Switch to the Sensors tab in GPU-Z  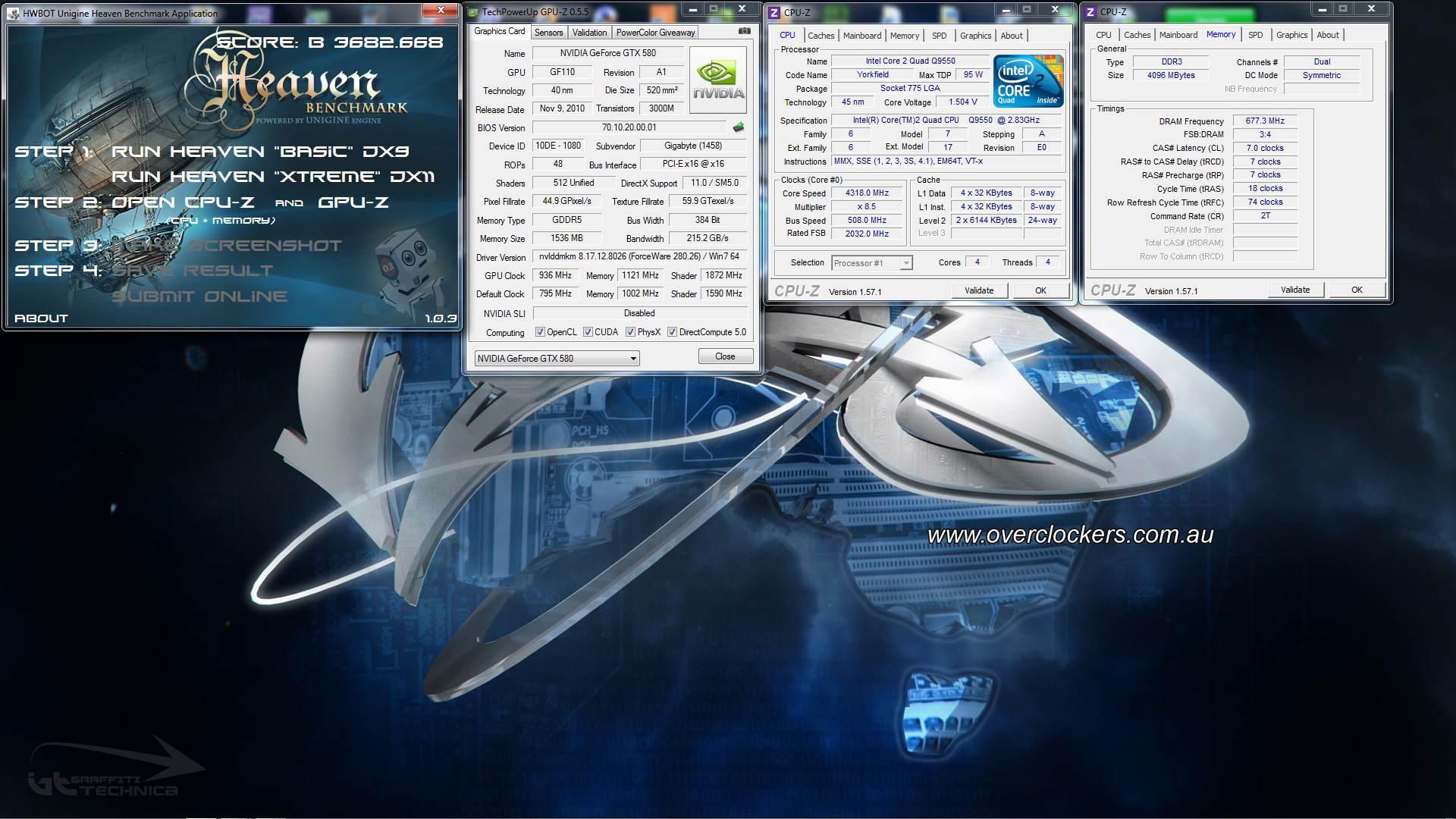point(548,33)
